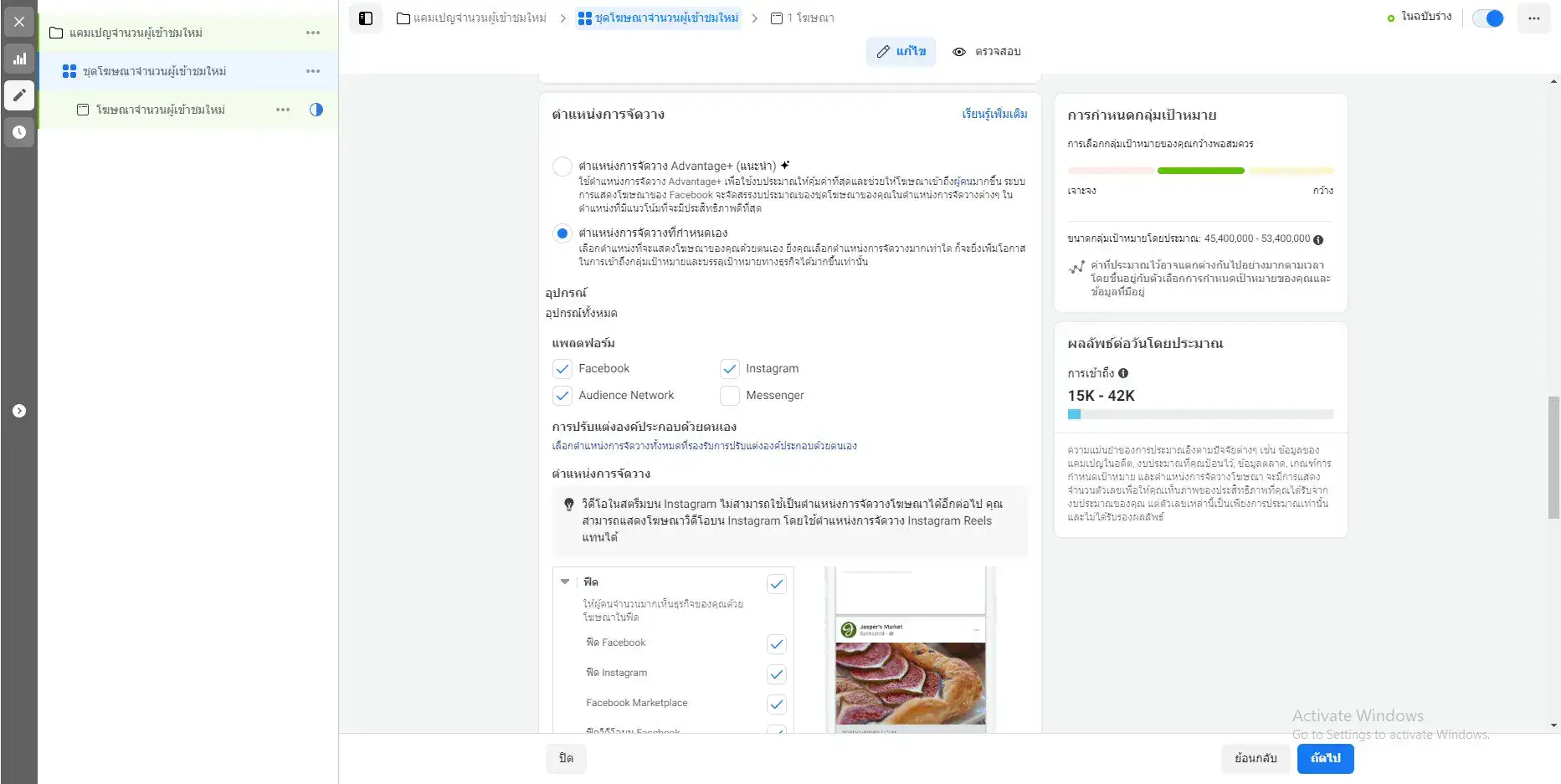Click info icon next to estimated audience size
Viewport: 1561px width, 784px height.
[1318, 240]
